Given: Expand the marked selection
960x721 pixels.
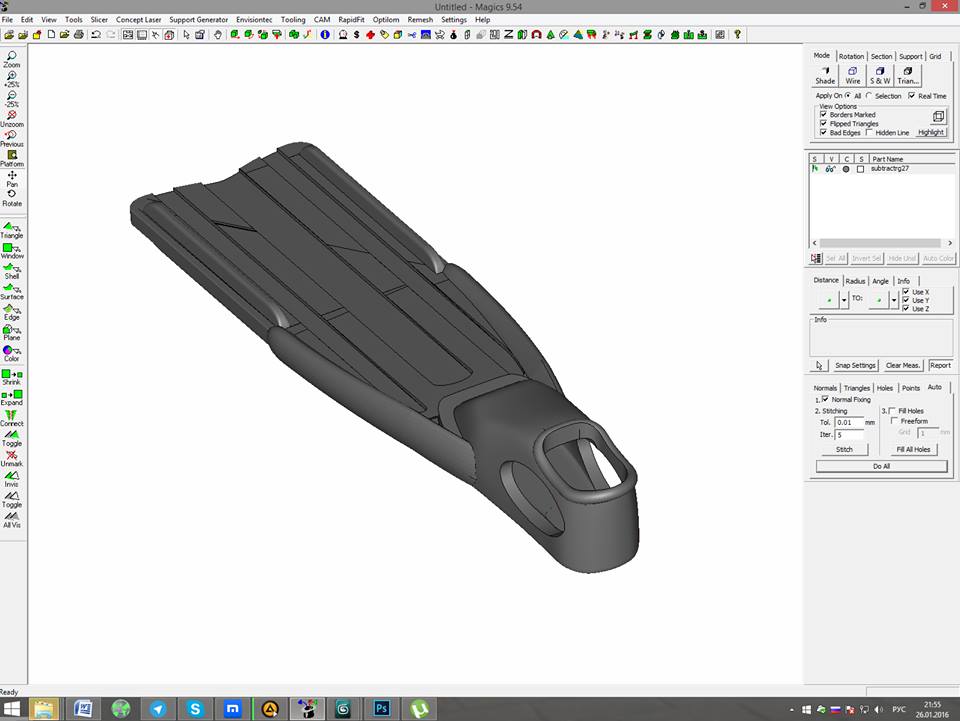Looking at the screenshot, I should click(x=12, y=398).
